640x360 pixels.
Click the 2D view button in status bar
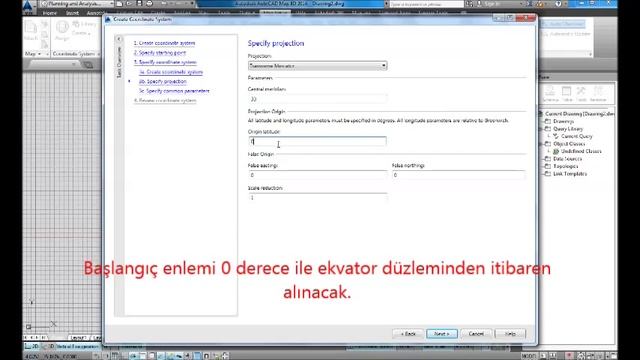tap(32, 346)
